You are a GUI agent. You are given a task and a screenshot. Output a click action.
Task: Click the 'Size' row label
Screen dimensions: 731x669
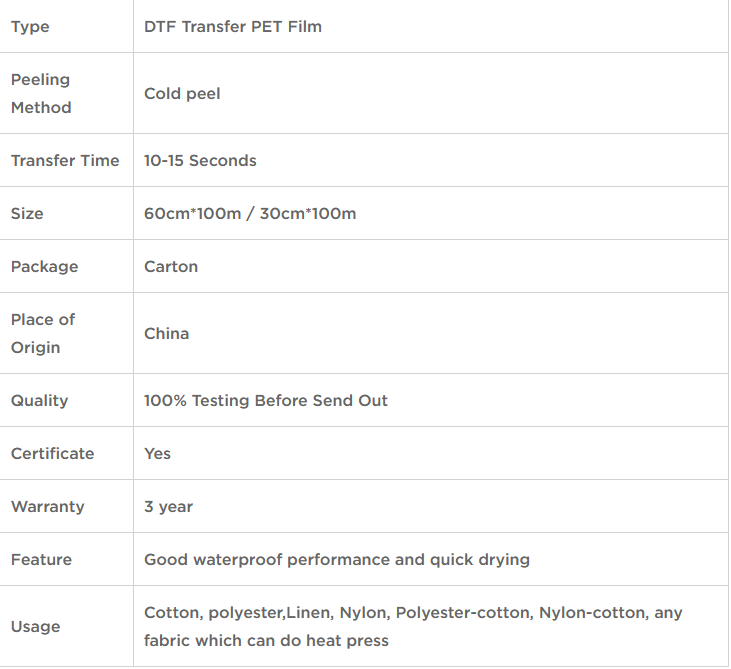click(x=27, y=214)
